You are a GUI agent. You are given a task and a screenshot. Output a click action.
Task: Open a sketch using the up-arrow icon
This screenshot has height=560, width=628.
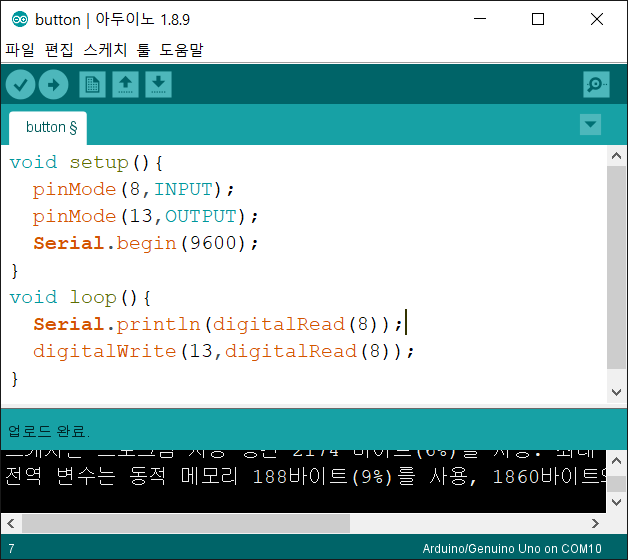pyautogui.click(x=125, y=85)
